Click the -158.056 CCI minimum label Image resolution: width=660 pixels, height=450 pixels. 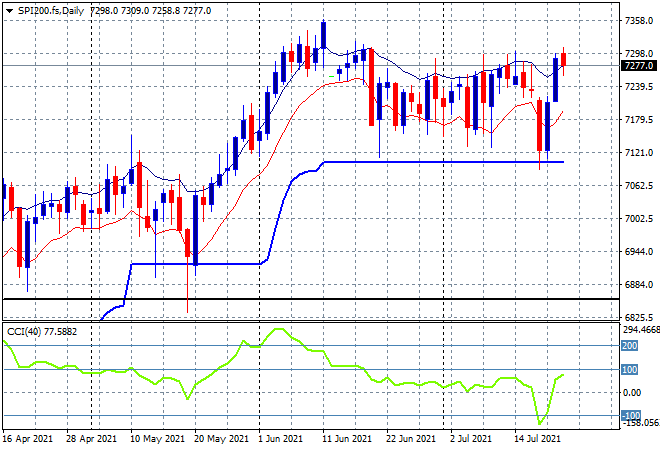tap(641, 423)
